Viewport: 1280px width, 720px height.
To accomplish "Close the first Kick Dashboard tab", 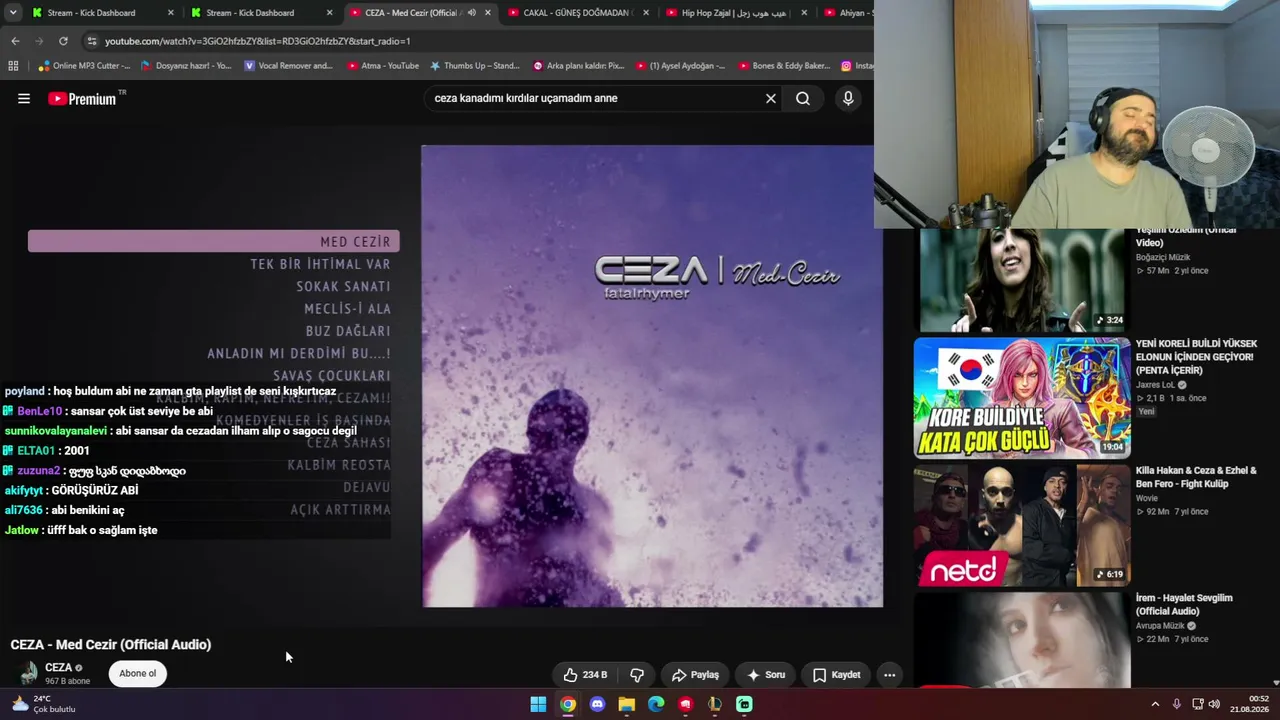I will (171, 13).
